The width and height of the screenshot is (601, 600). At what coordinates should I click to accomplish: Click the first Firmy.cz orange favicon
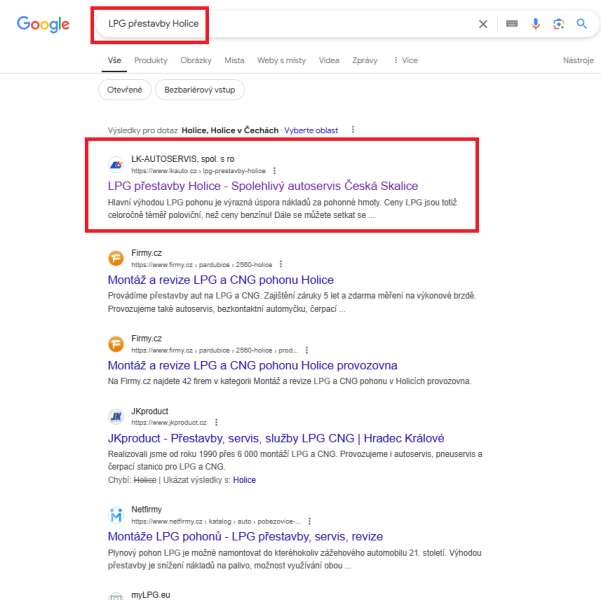[116, 258]
